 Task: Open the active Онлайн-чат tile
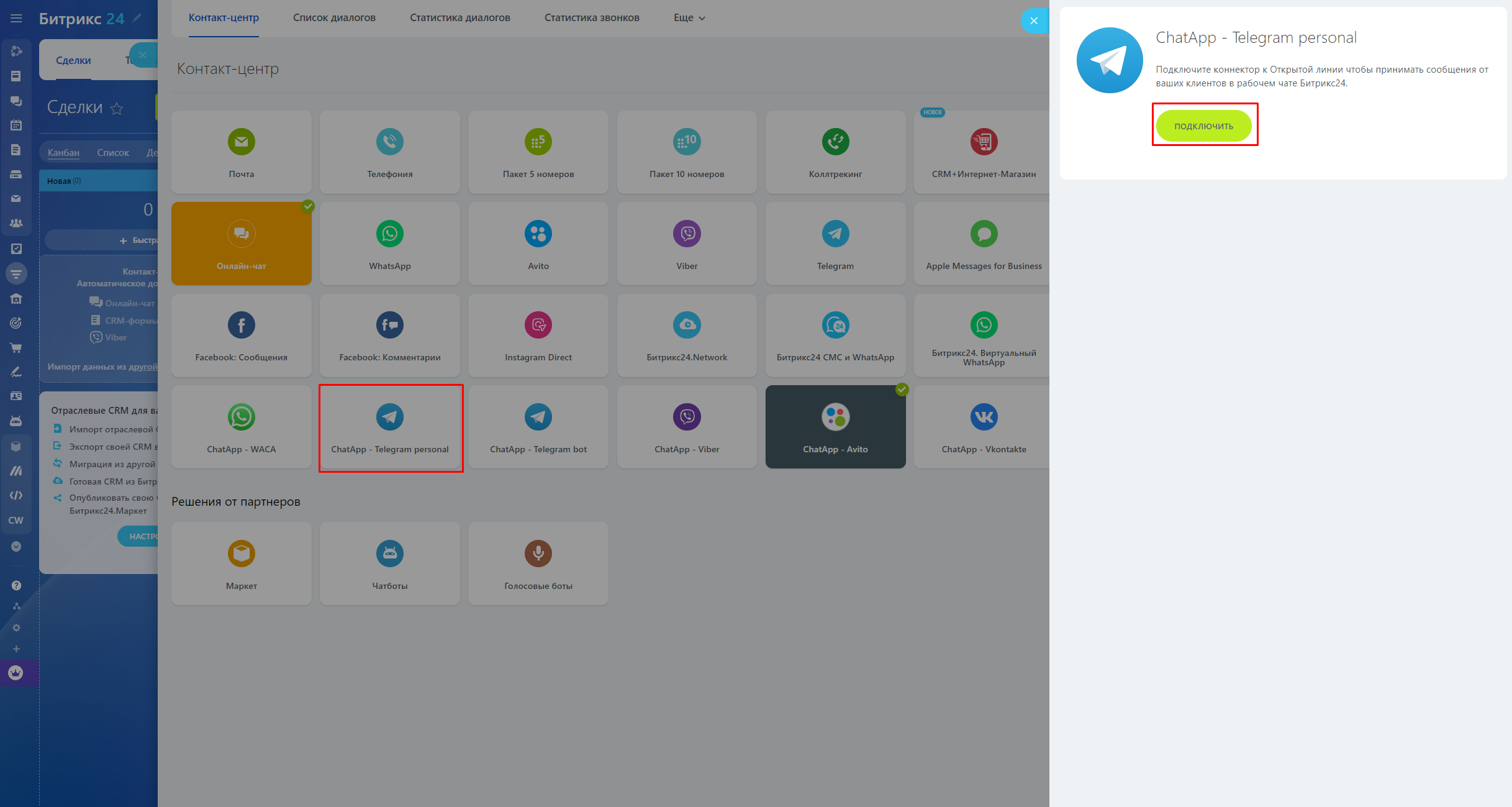241,244
